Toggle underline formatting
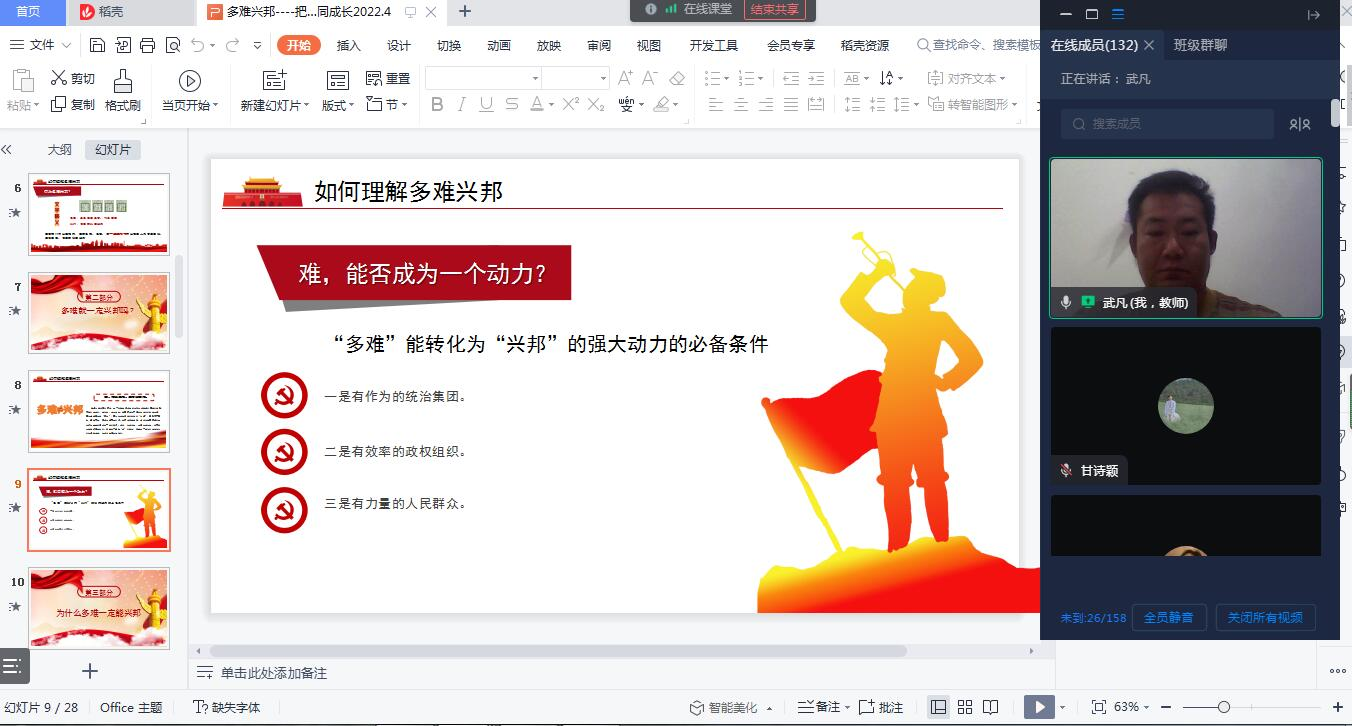Screen dimensions: 1352x726 [486, 104]
